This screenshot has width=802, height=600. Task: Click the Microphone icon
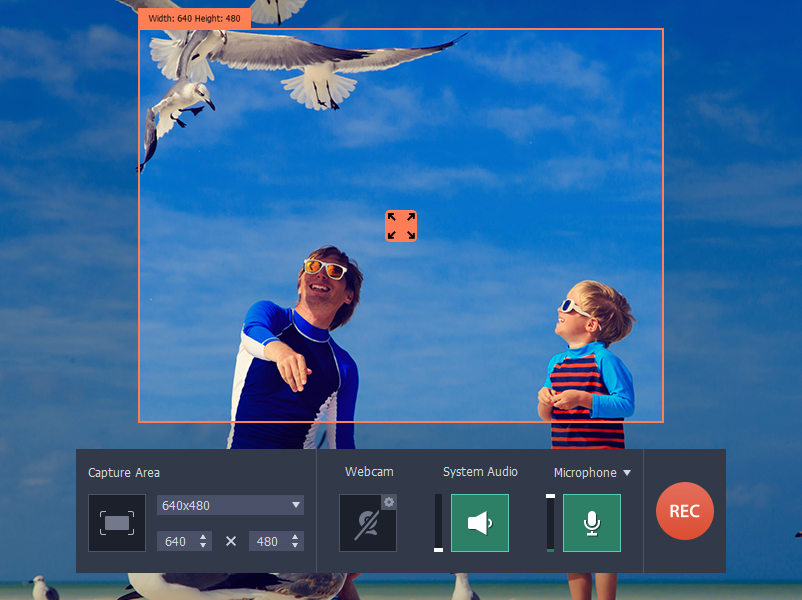tap(591, 522)
